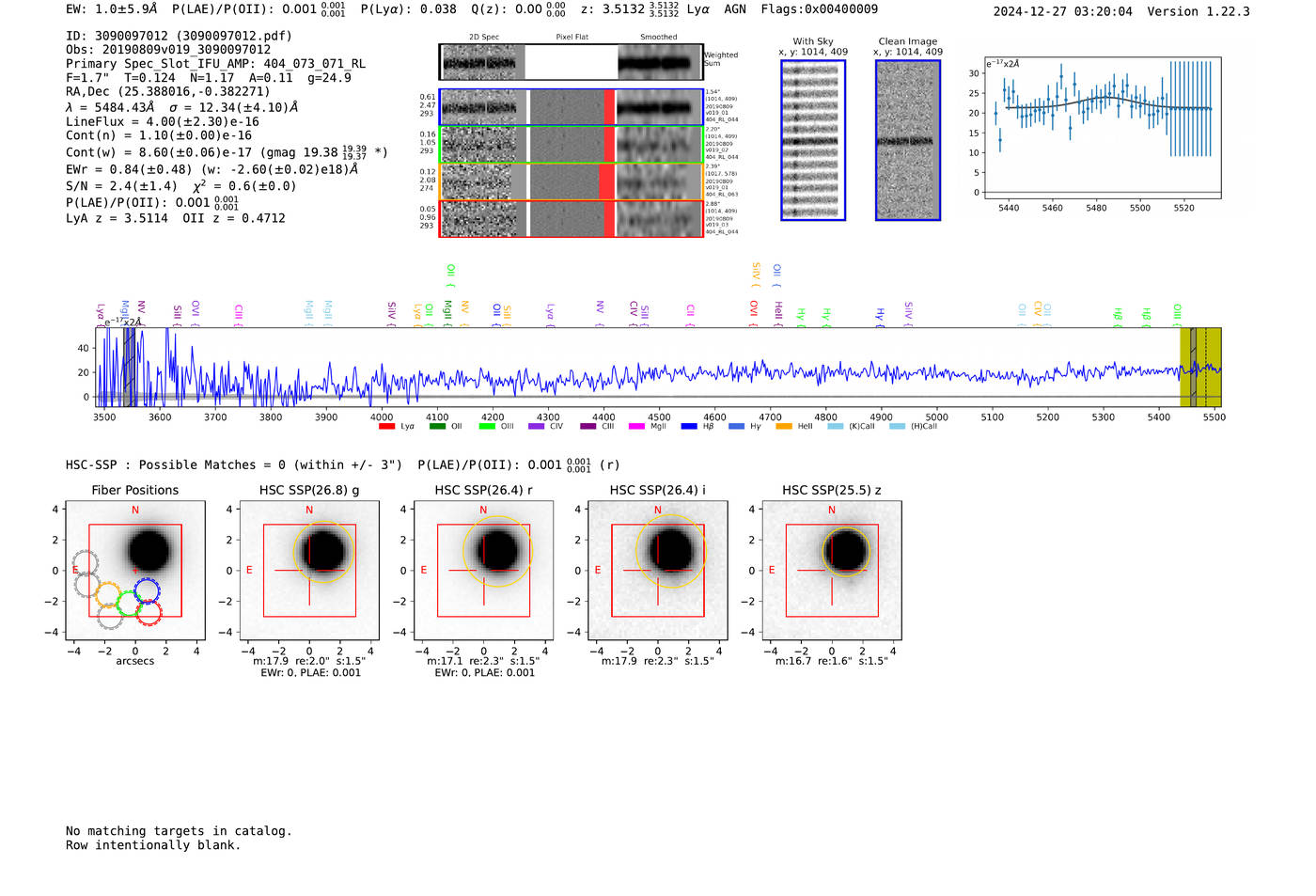This screenshot has width=1316, height=896.
Task: Click the 'P(Lyα): 0.038' header value
Action: coord(409,9)
